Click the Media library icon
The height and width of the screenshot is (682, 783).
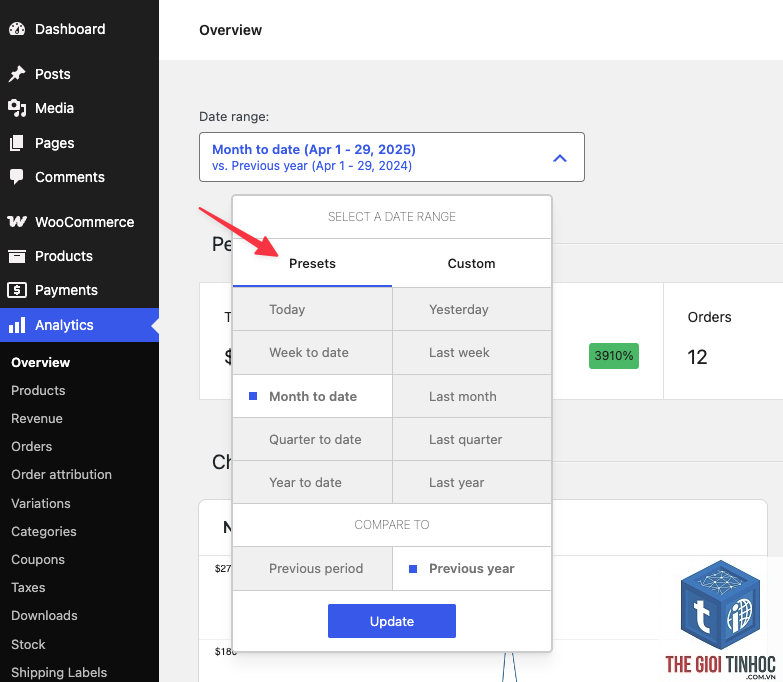pyautogui.click(x=16, y=108)
